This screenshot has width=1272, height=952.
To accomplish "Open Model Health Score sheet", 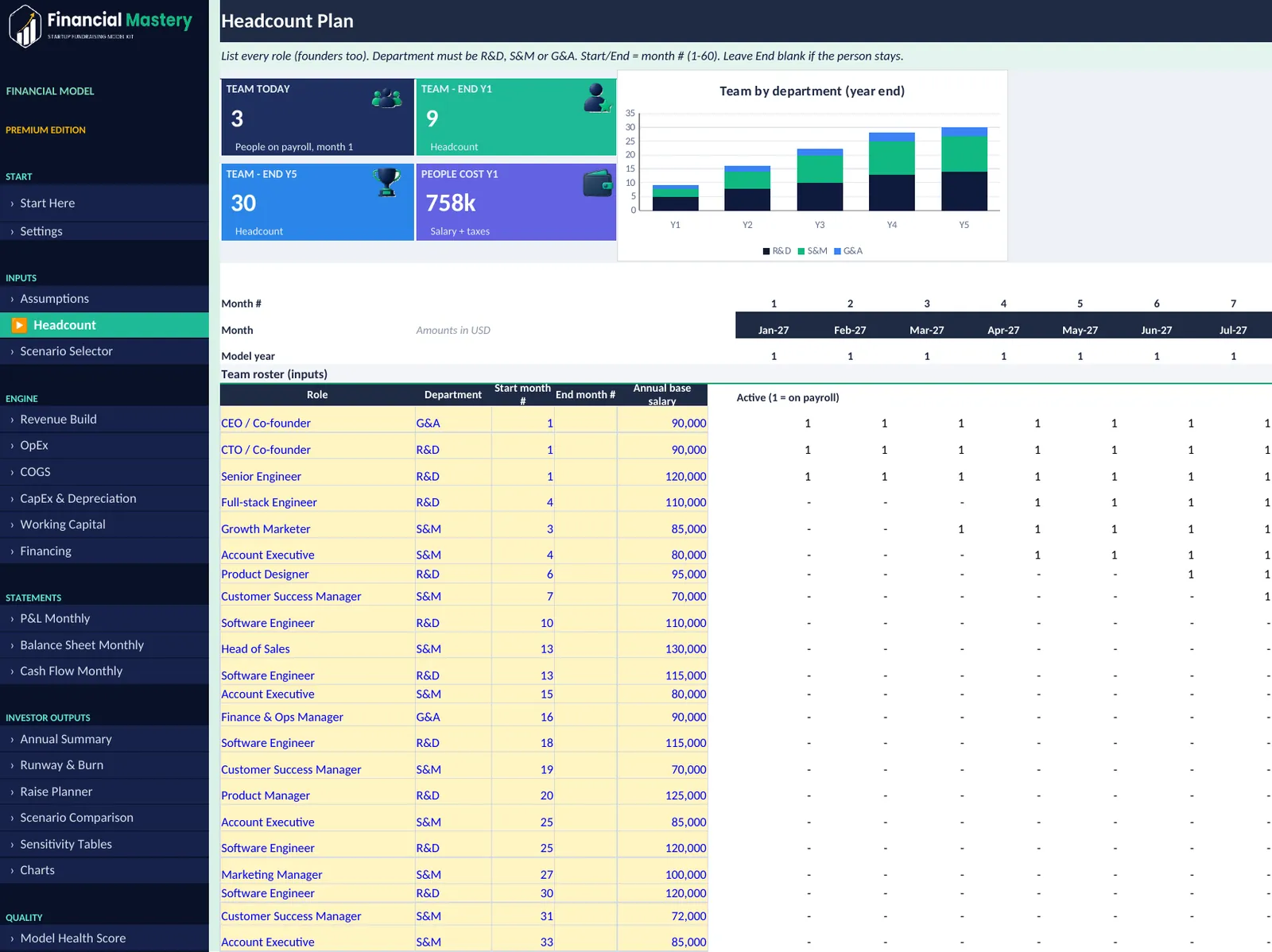I will coord(104,938).
